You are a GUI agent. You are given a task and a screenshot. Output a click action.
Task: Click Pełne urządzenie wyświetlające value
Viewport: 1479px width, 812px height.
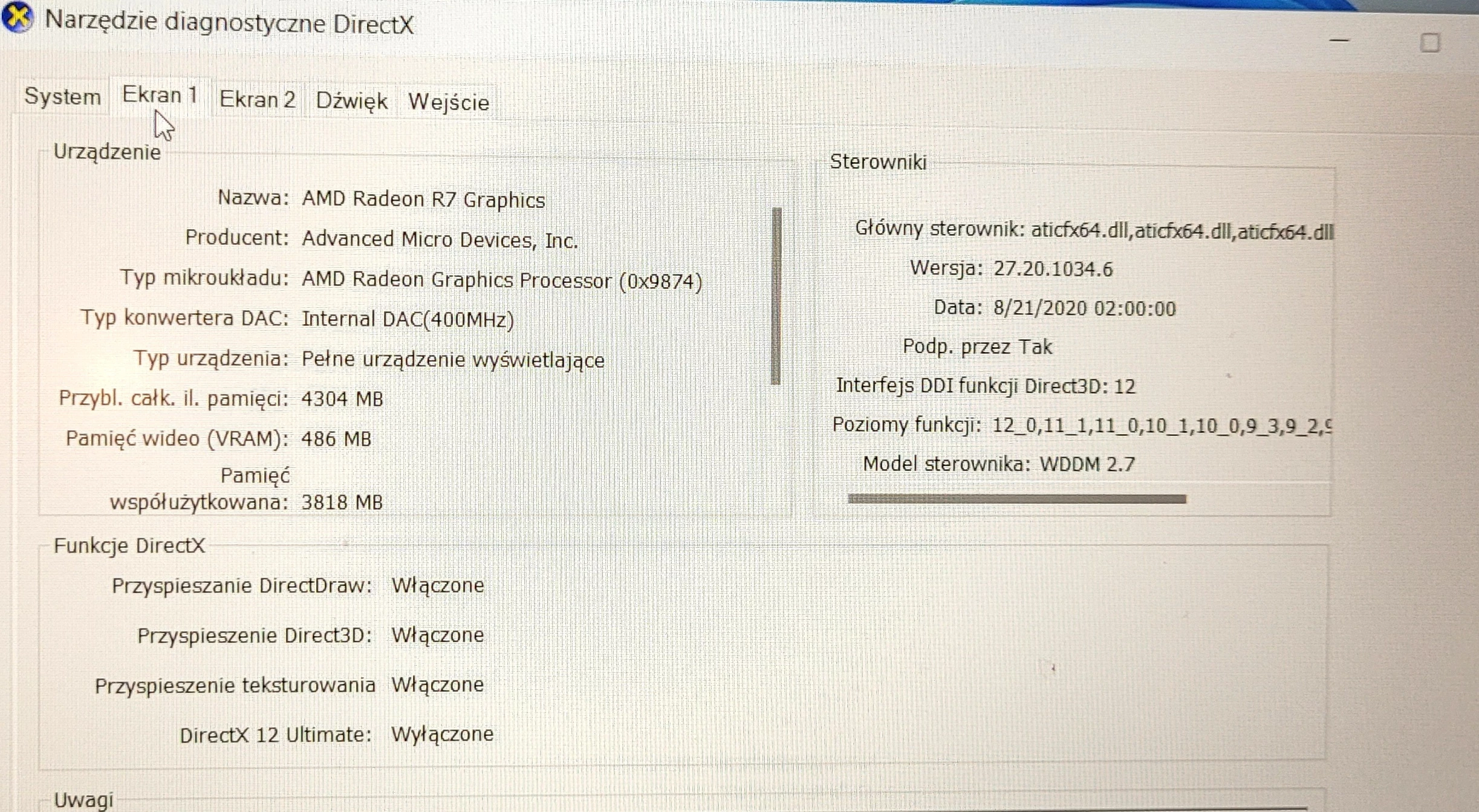[453, 360]
